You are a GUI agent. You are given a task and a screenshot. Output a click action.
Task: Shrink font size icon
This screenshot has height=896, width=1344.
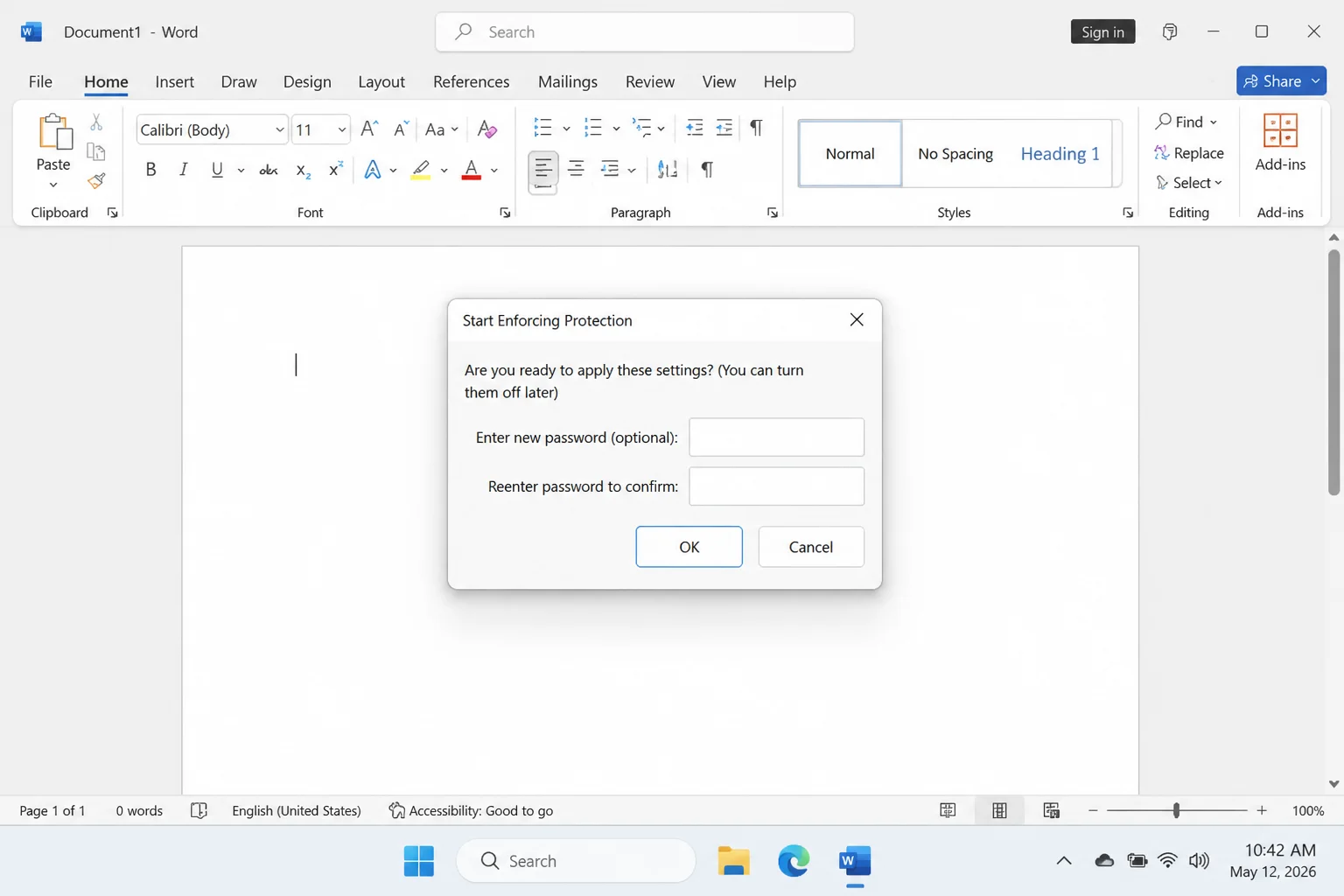(401, 129)
